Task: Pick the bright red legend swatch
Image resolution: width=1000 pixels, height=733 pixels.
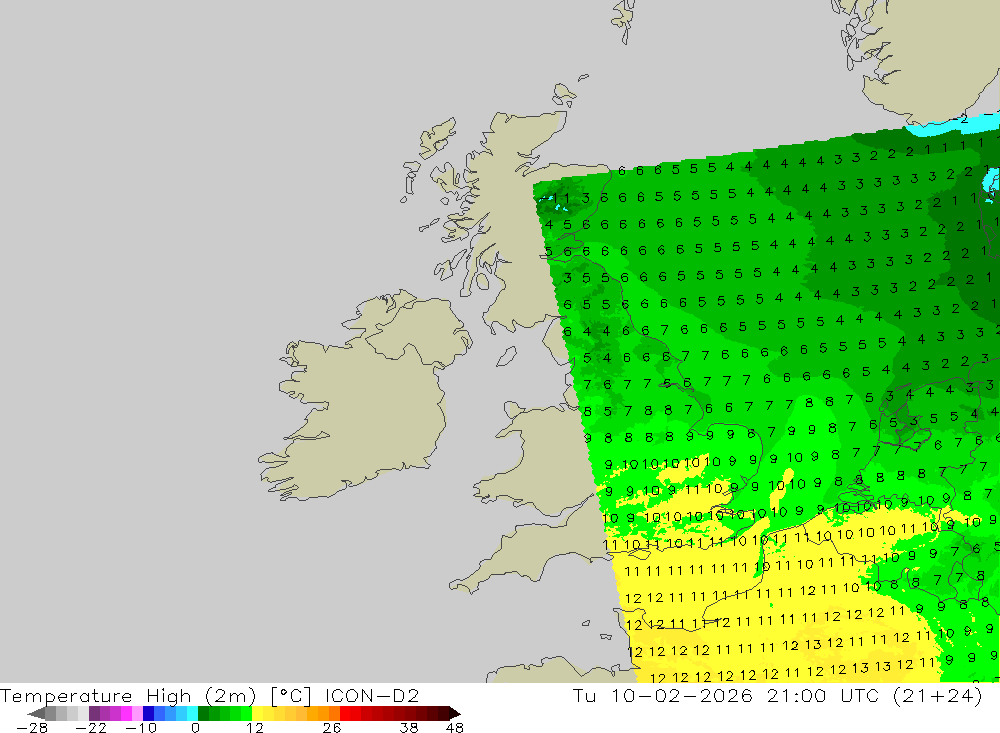Action: pos(345,714)
